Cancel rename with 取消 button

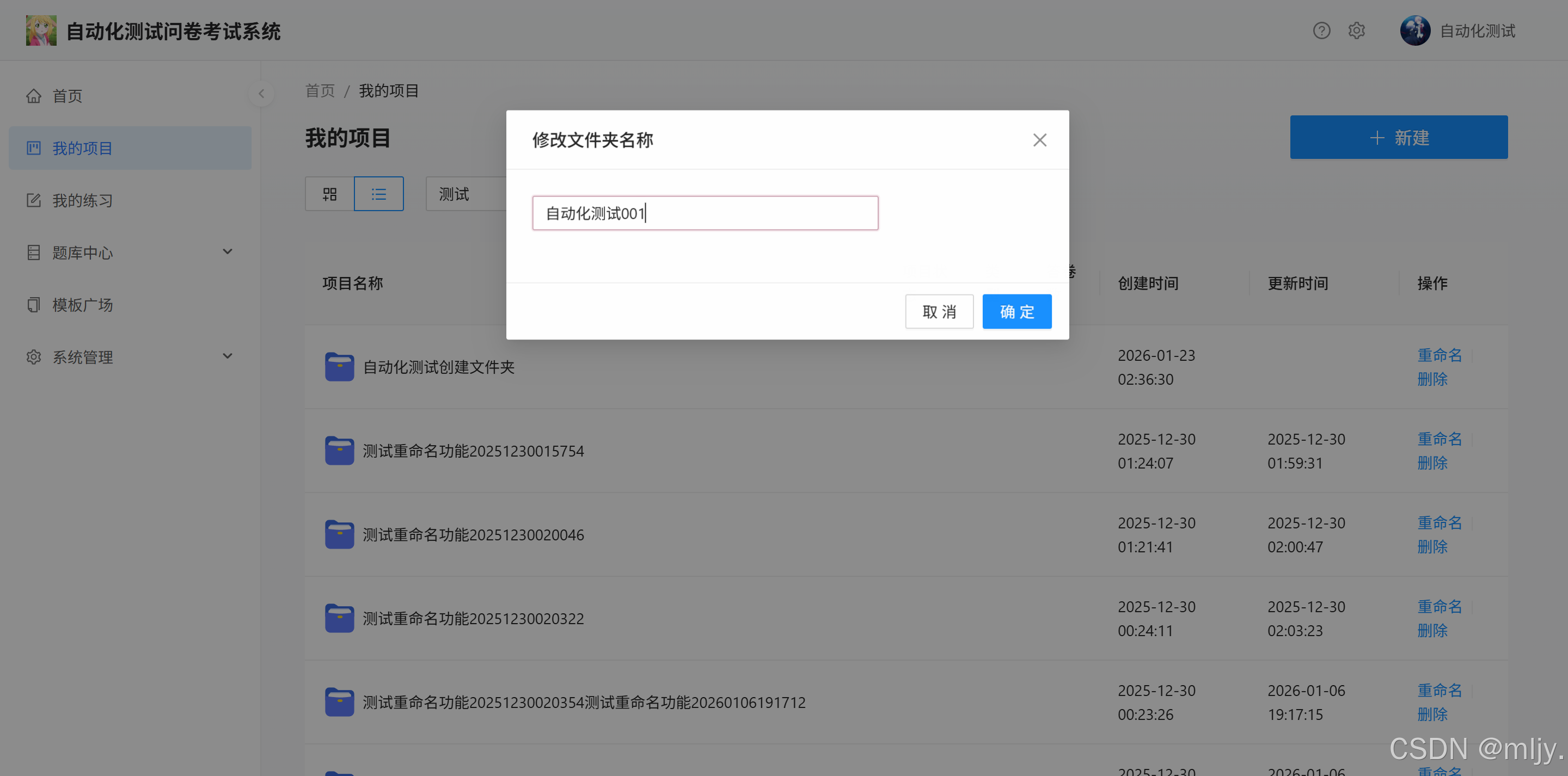pos(939,312)
